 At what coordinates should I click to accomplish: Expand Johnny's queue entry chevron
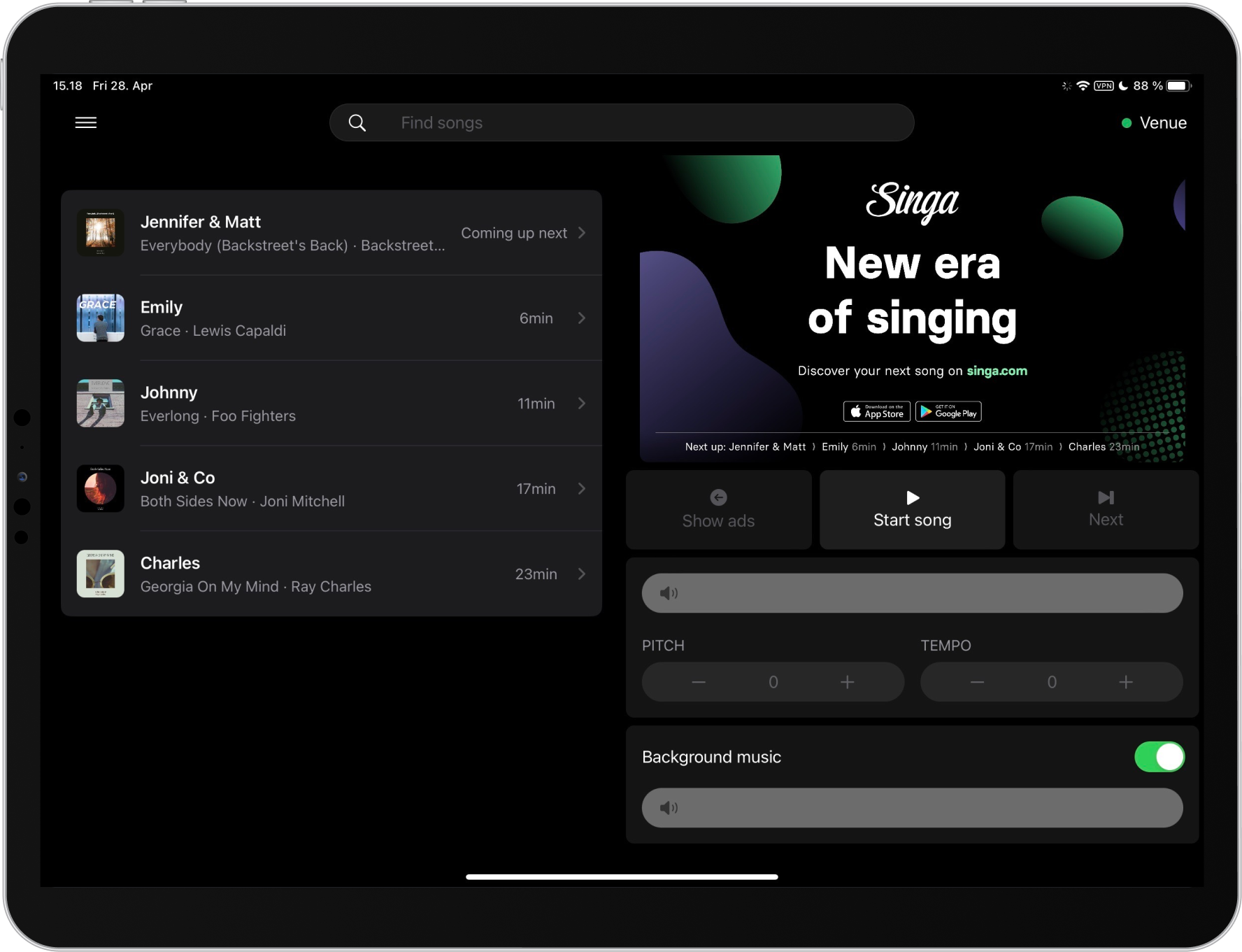tap(582, 404)
